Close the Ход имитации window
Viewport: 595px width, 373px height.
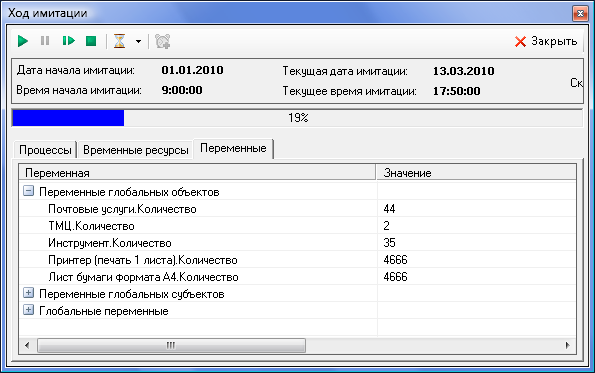pos(580,13)
